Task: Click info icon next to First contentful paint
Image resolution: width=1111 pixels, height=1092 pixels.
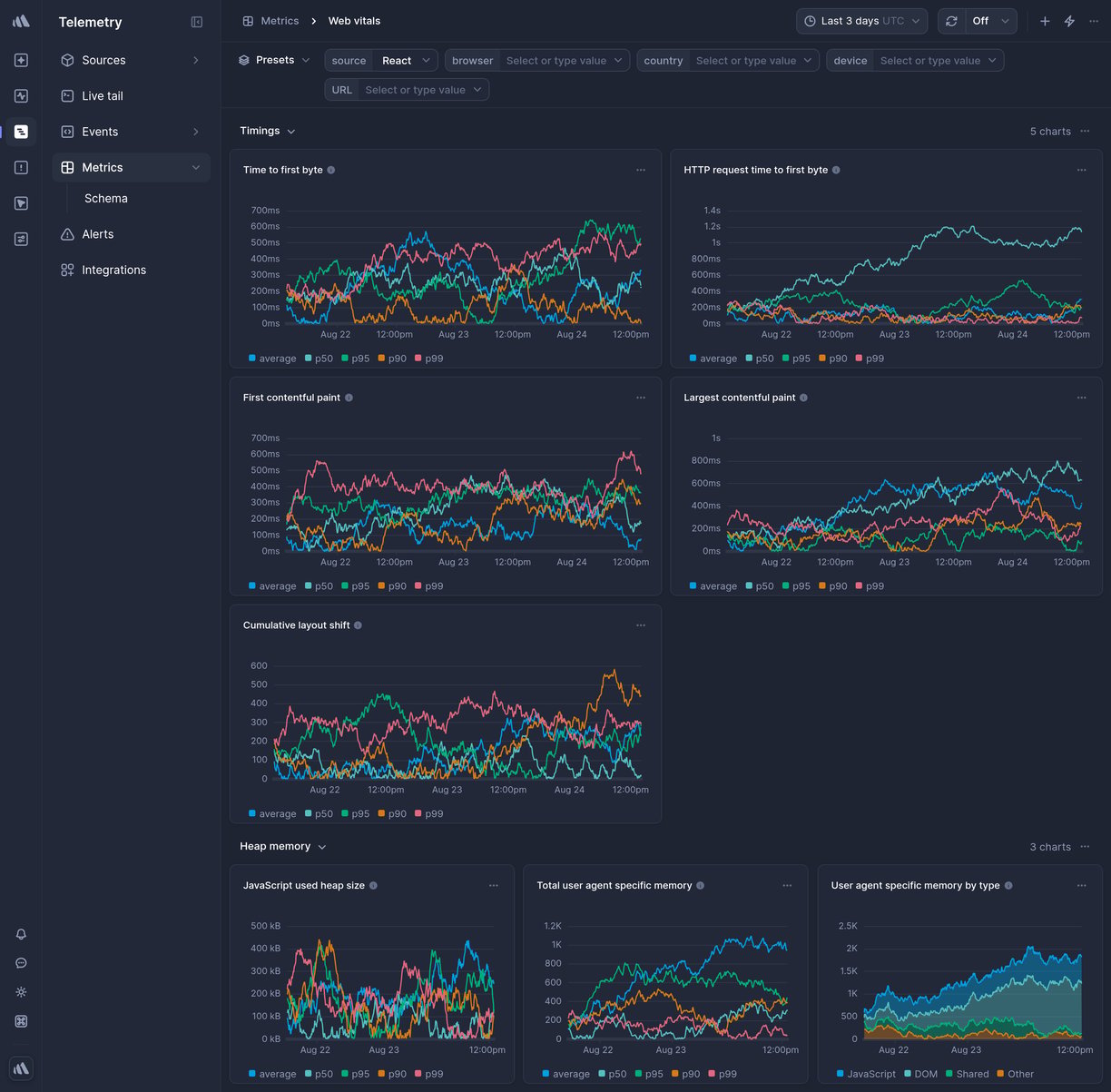Action: (349, 398)
